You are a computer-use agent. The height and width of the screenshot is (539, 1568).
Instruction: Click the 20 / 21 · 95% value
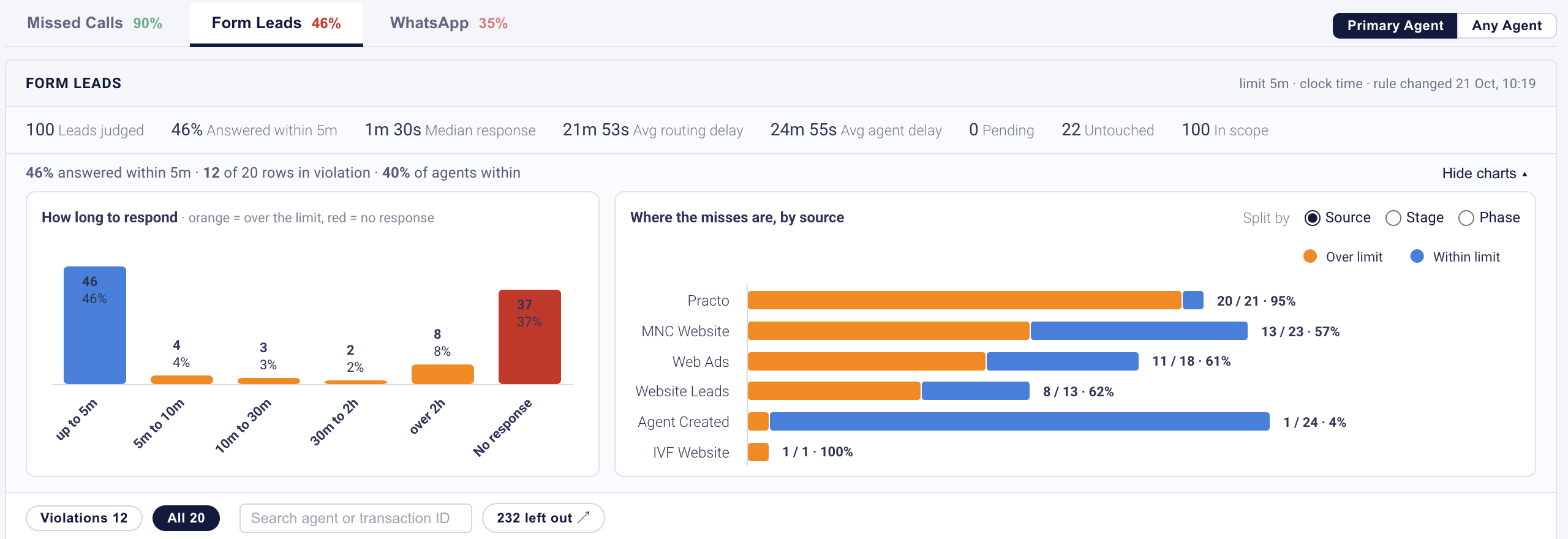(x=1256, y=301)
